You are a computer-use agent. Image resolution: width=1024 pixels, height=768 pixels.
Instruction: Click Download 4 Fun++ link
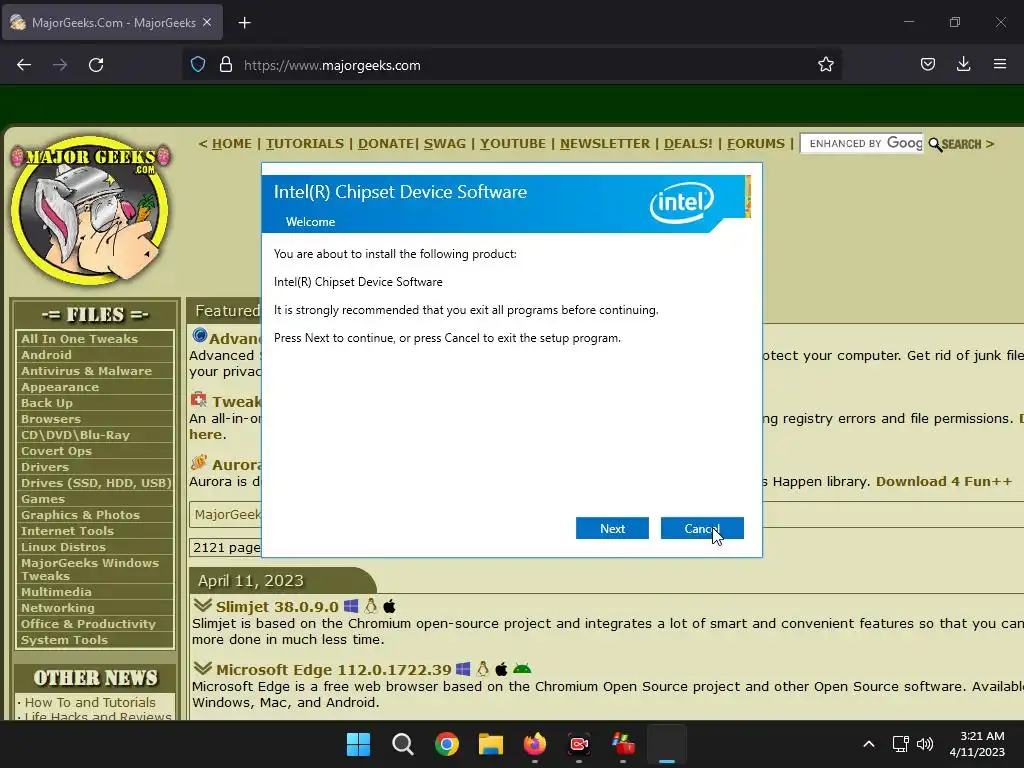(944, 481)
